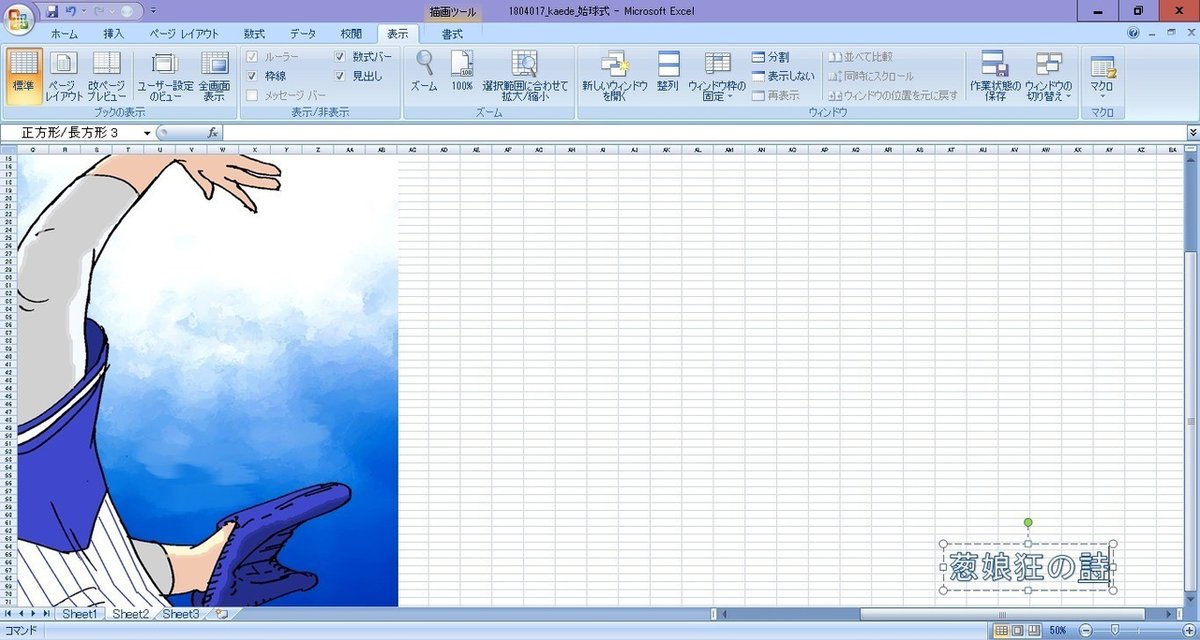
Task: Click 並べて比較 button
Action: (x=861, y=57)
